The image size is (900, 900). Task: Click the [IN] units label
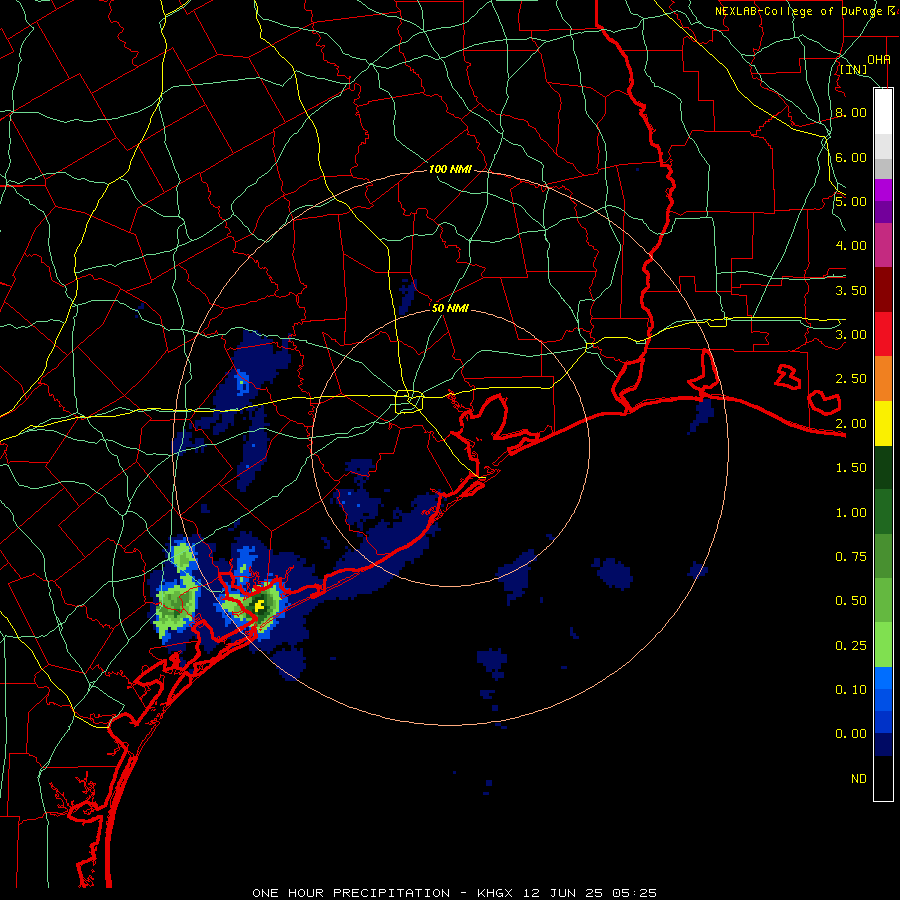[853, 69]
